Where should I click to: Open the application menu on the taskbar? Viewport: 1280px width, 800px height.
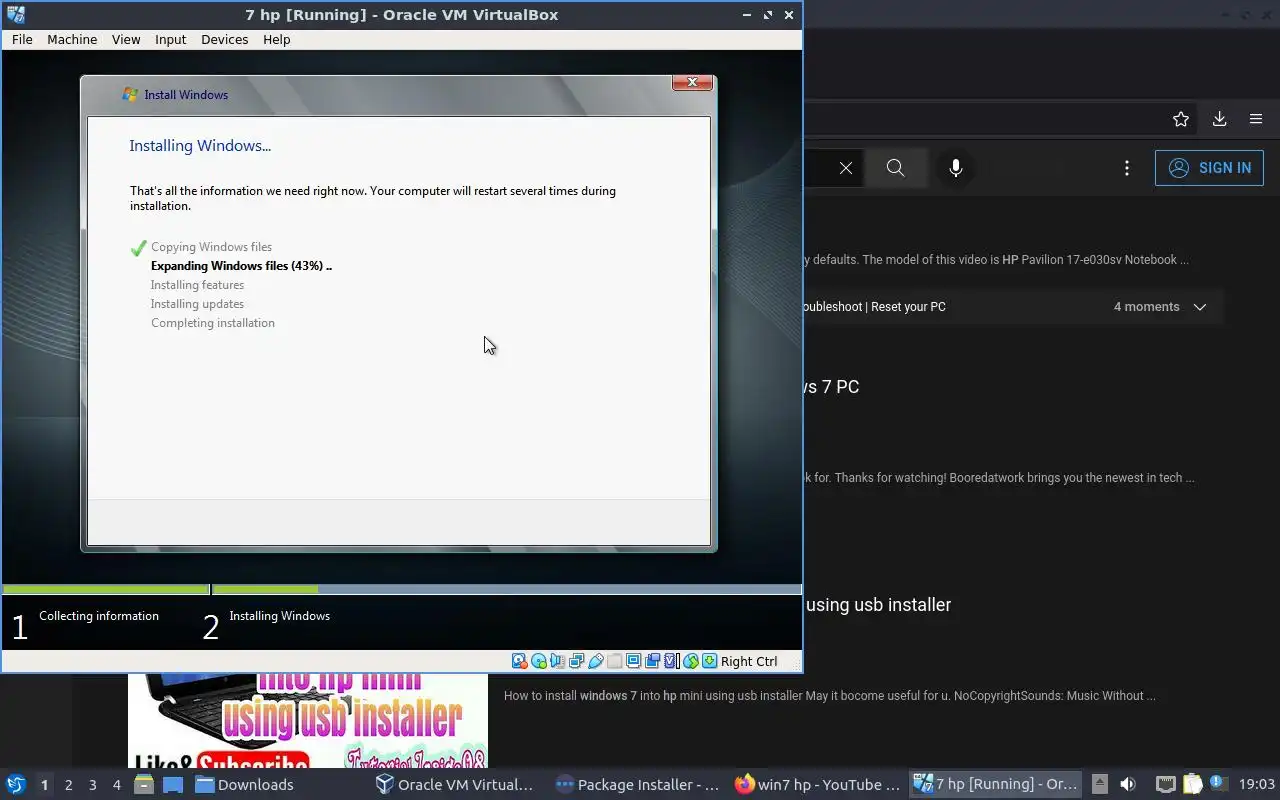point(16,785)
